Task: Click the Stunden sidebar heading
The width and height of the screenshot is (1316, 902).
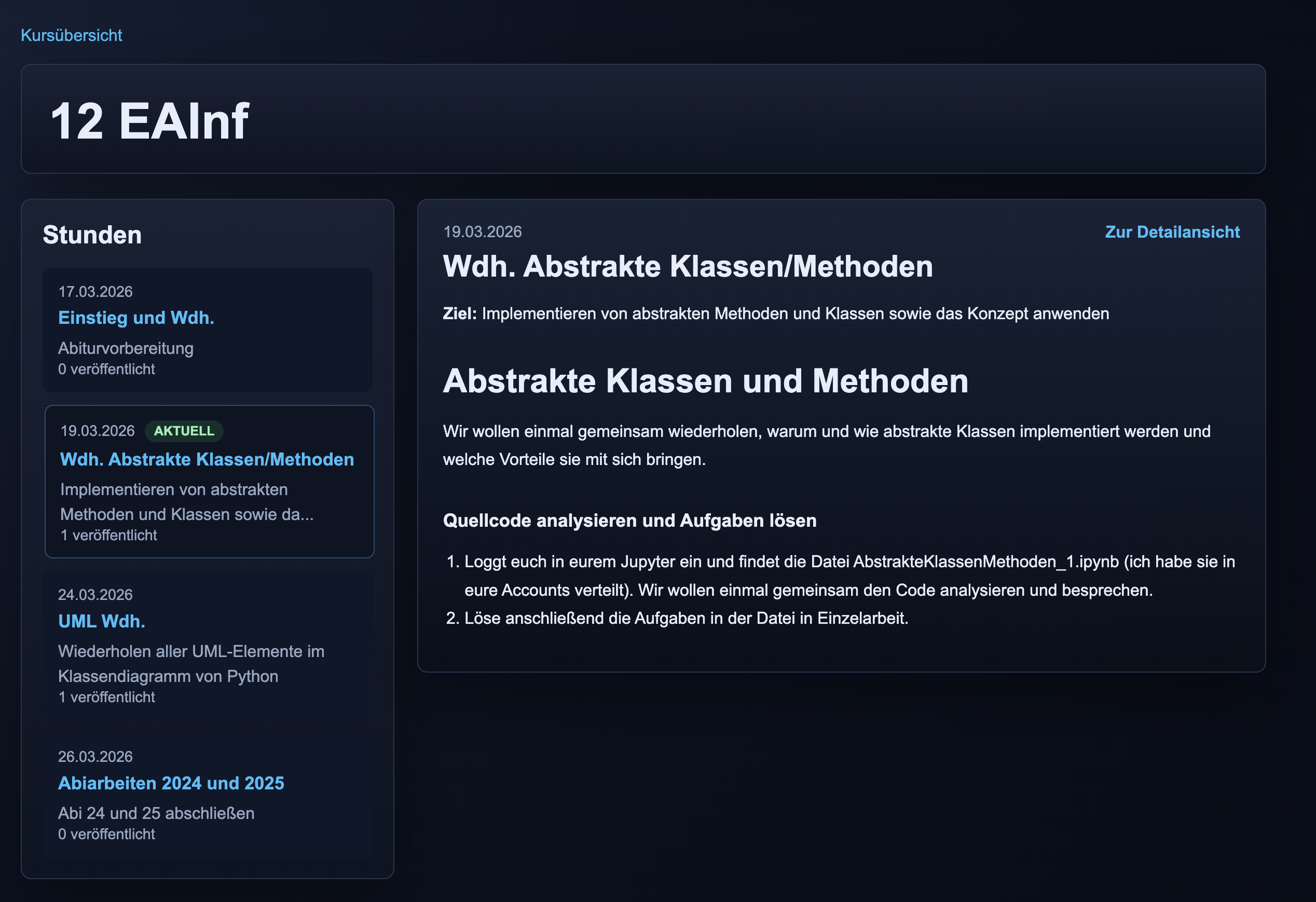Action: [x=92, y=235]
